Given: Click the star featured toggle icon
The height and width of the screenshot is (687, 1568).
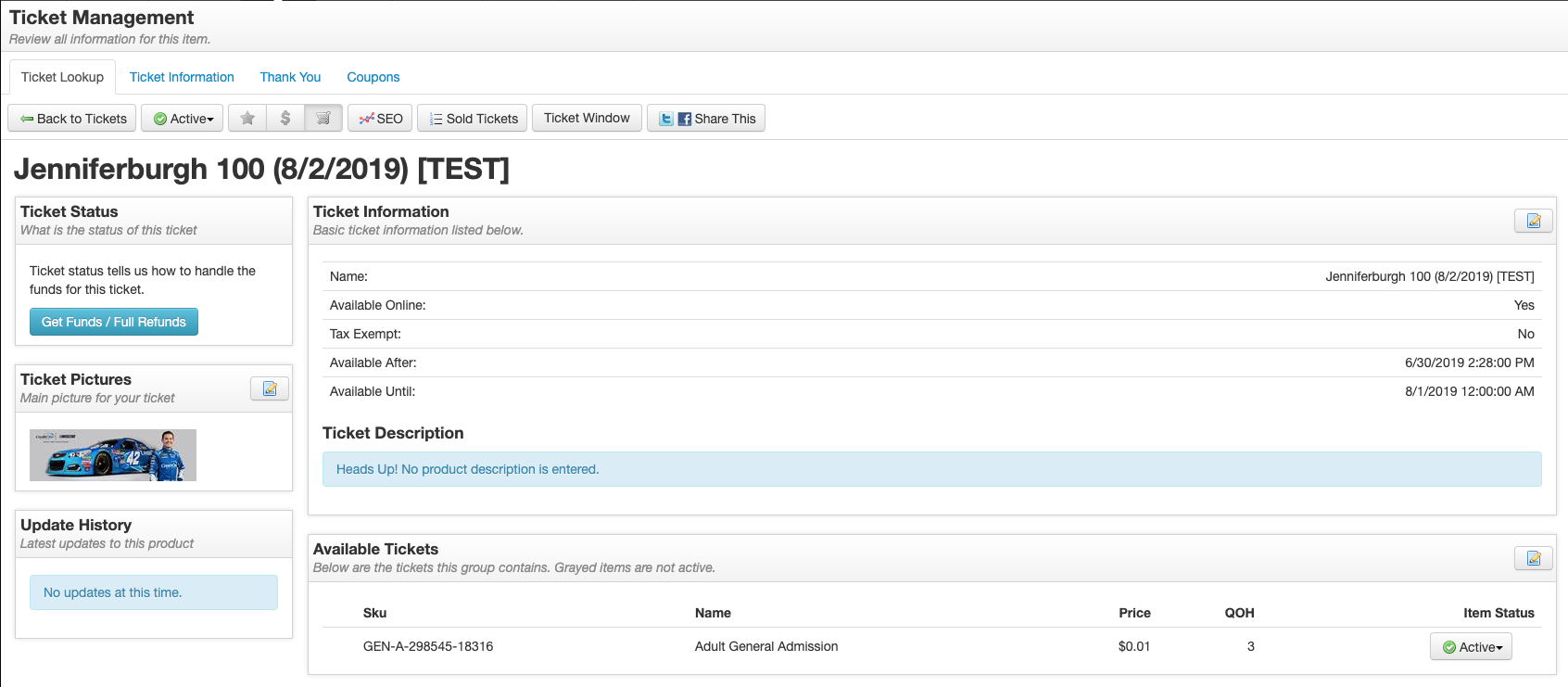Looking at the screenshot, I should (247, 119).
